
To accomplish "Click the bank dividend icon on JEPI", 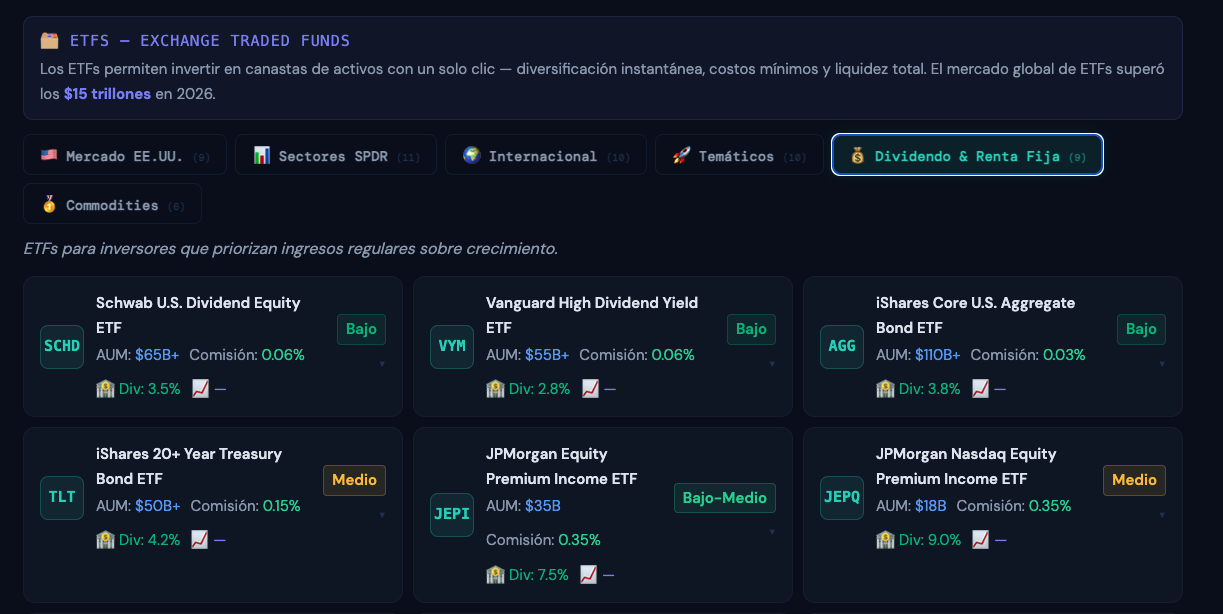I will [x=495, y=575].
